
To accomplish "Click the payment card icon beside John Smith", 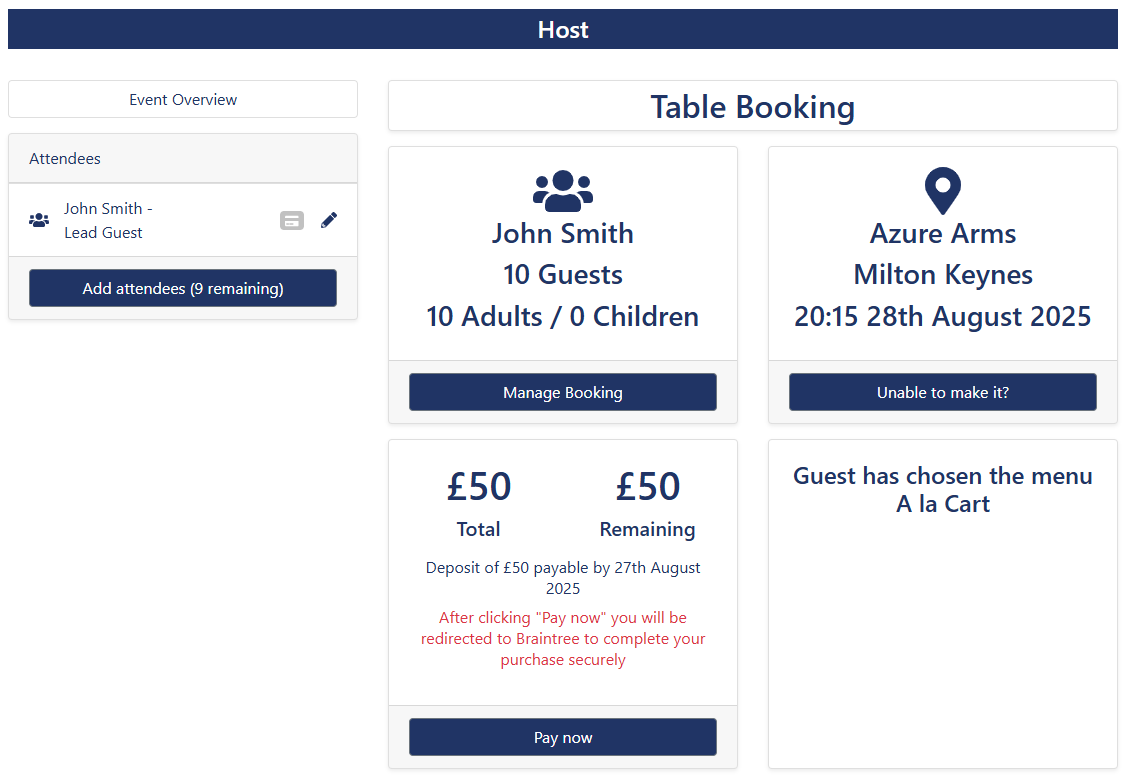I will click(x=292, y=220).
